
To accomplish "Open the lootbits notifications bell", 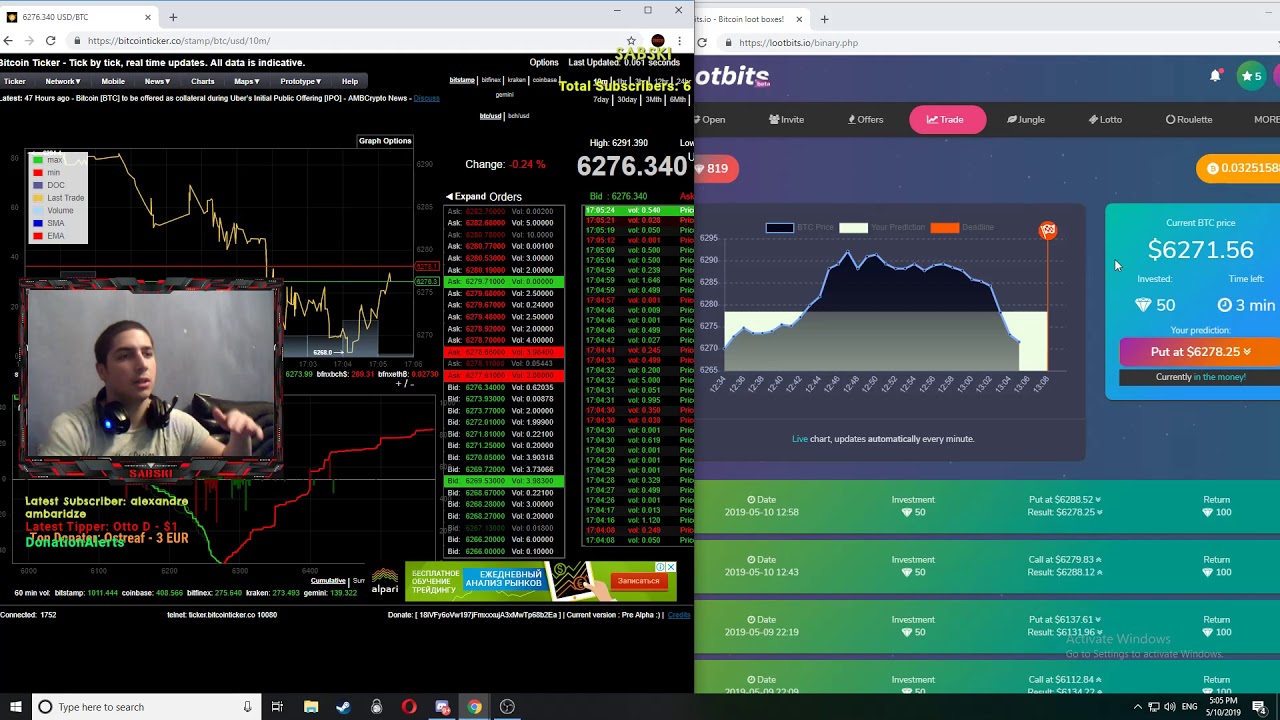I will (1215, 76).
